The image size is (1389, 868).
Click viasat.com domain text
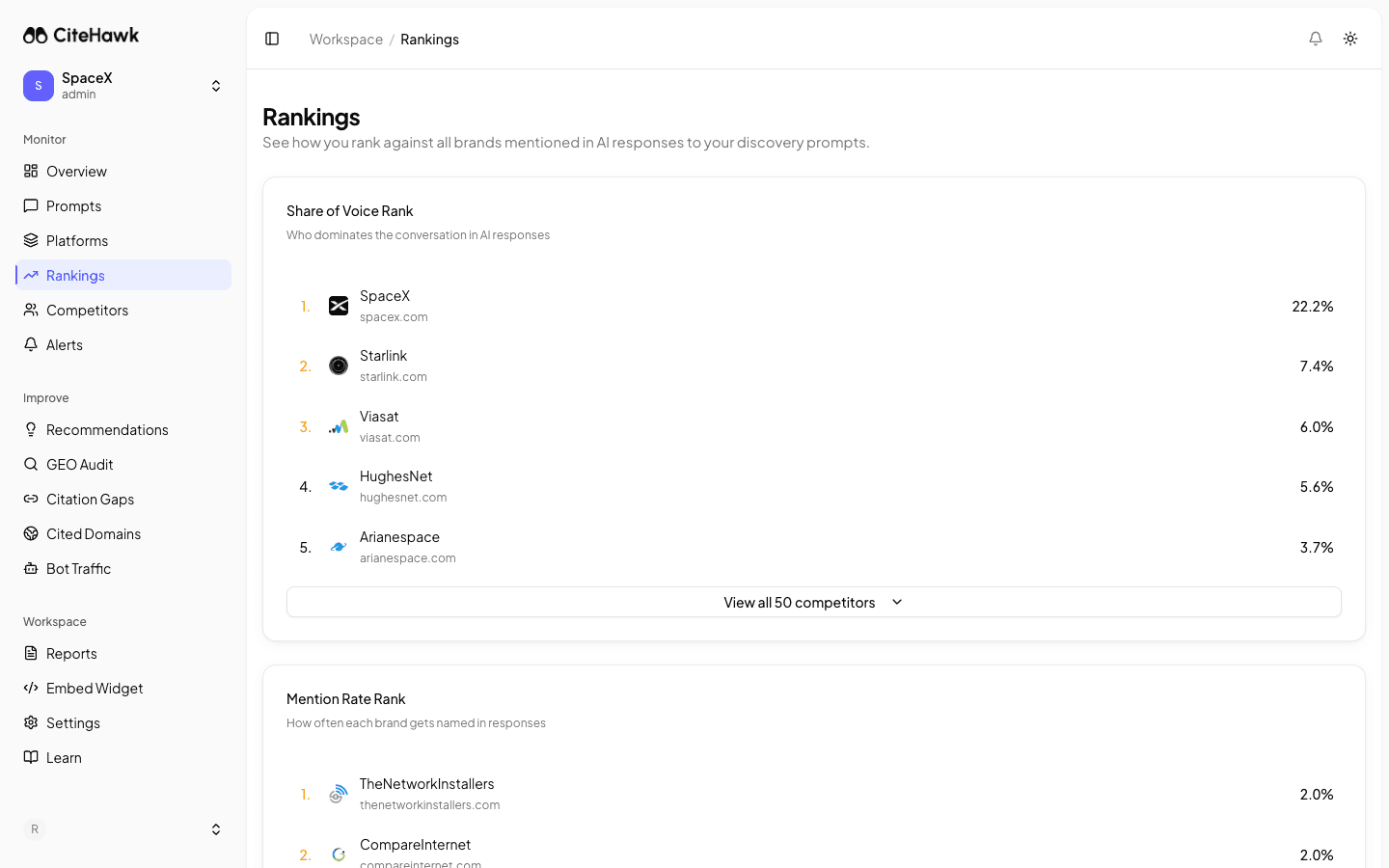390,438
